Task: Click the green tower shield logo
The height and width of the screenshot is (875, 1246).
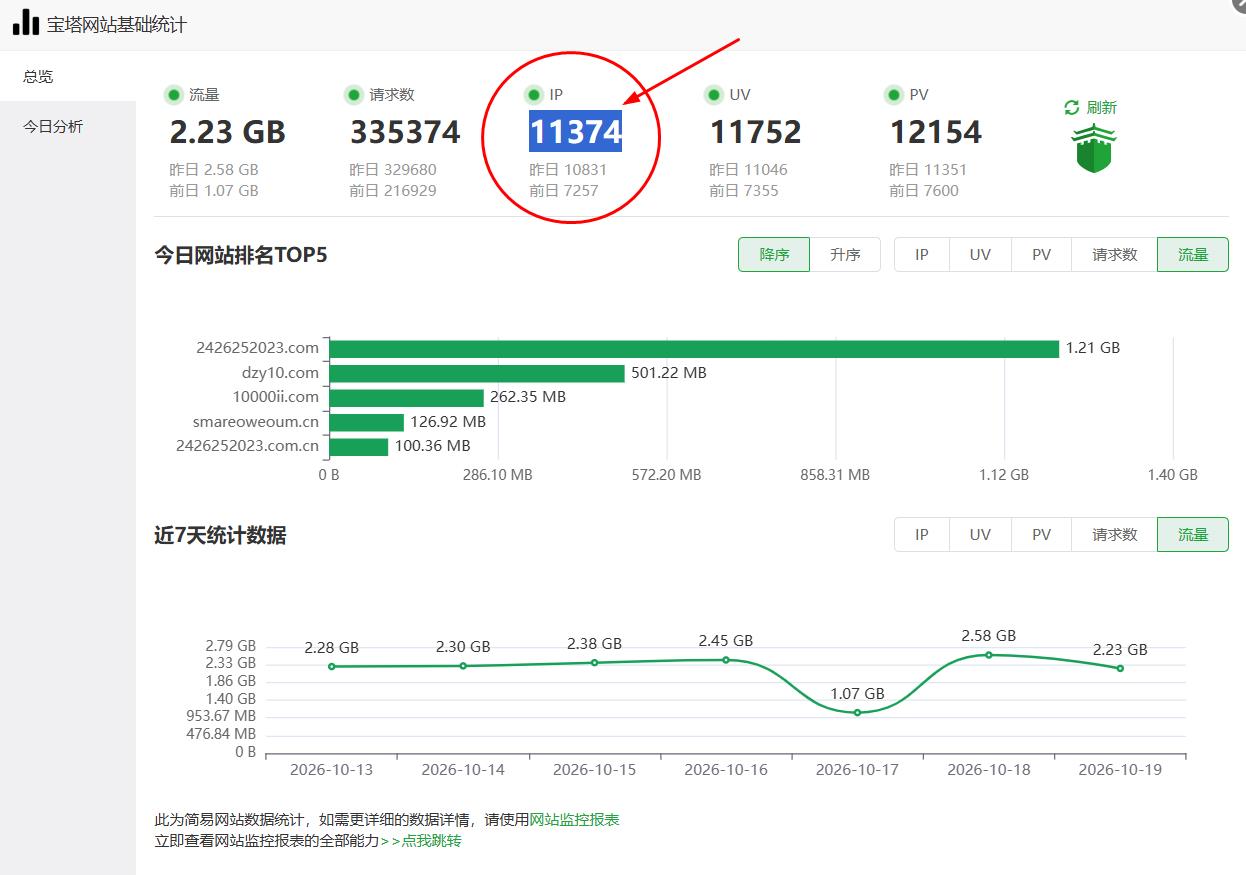Action: point(1094,149)
